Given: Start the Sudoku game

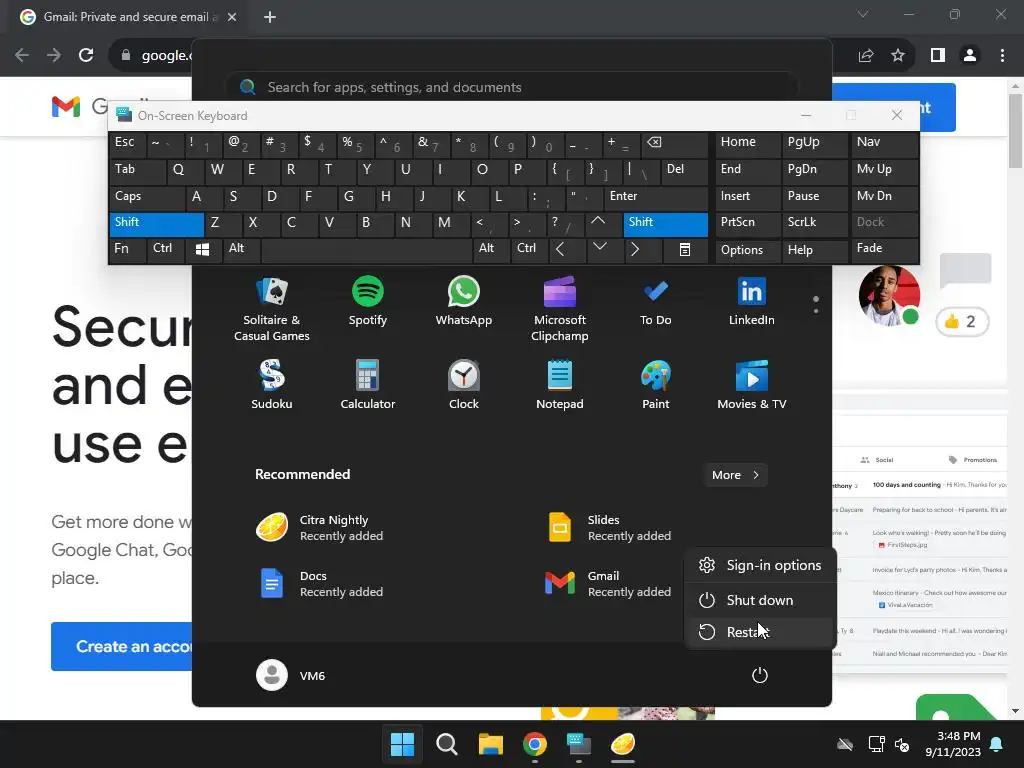Looking at the screenshot, I should click(x=272, y=385).
